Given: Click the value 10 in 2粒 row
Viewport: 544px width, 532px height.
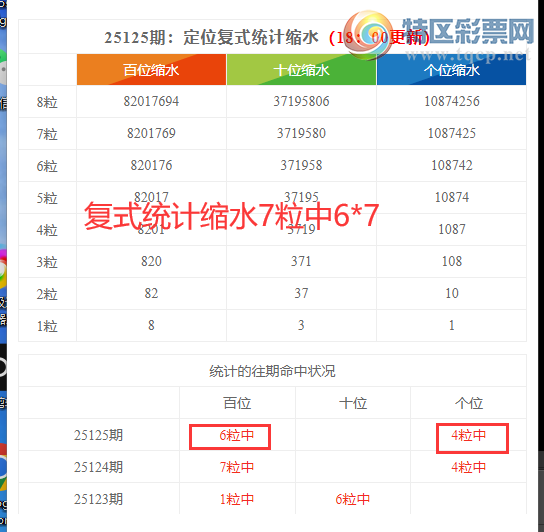Looking at the screenshot, I should tap(452, 293).
